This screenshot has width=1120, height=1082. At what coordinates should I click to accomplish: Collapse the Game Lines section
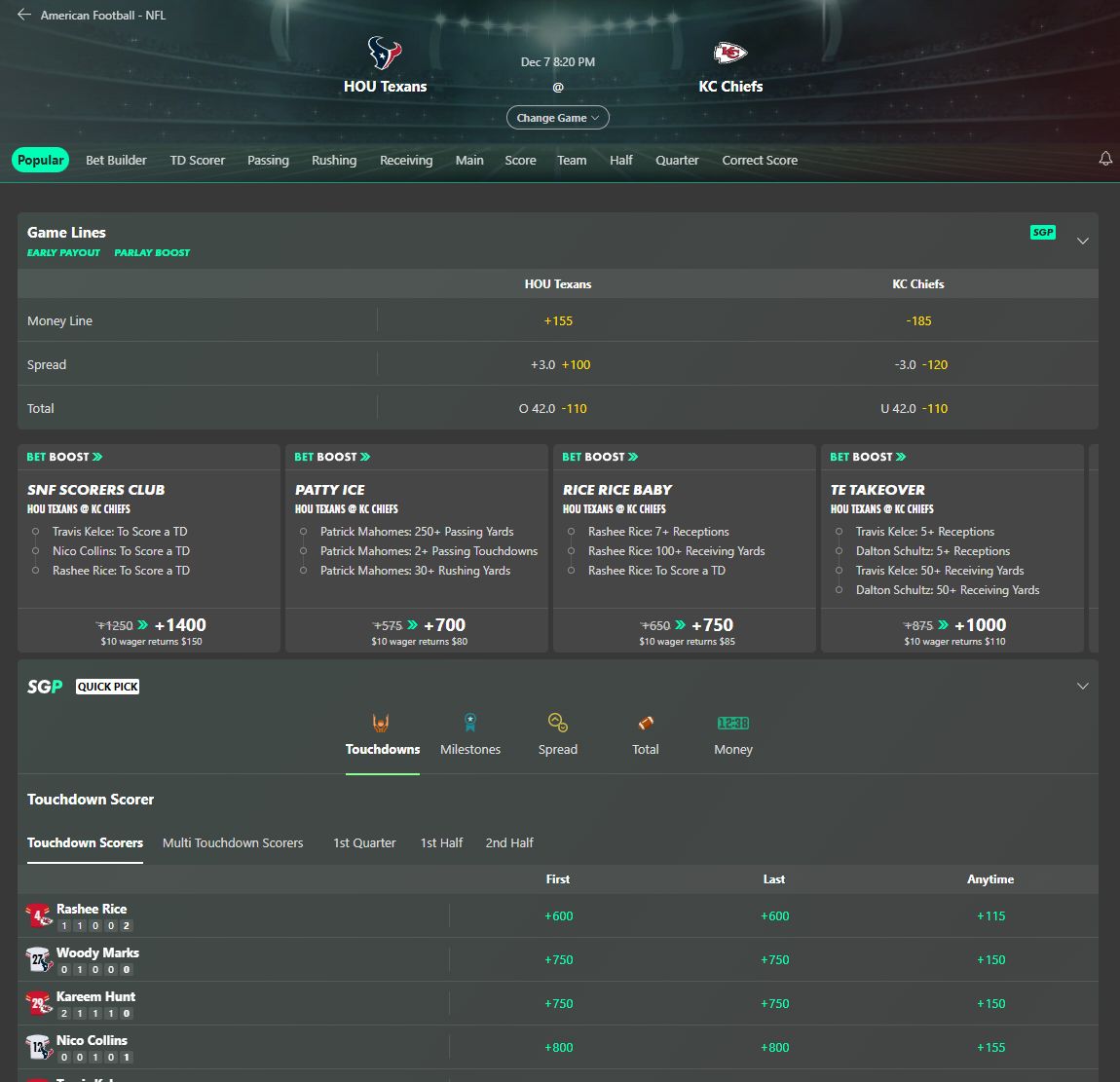tap(1083, 240)
